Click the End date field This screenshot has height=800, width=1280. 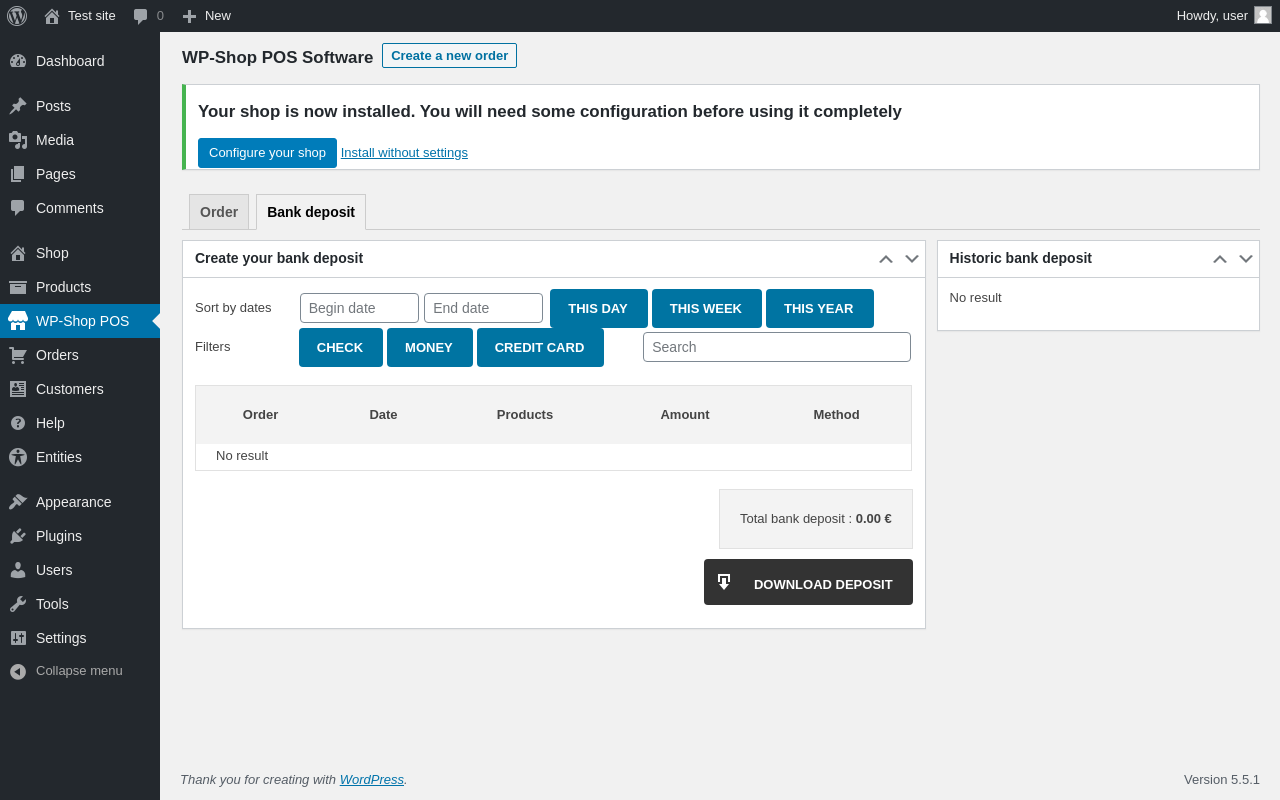click(x=483, y=308)
